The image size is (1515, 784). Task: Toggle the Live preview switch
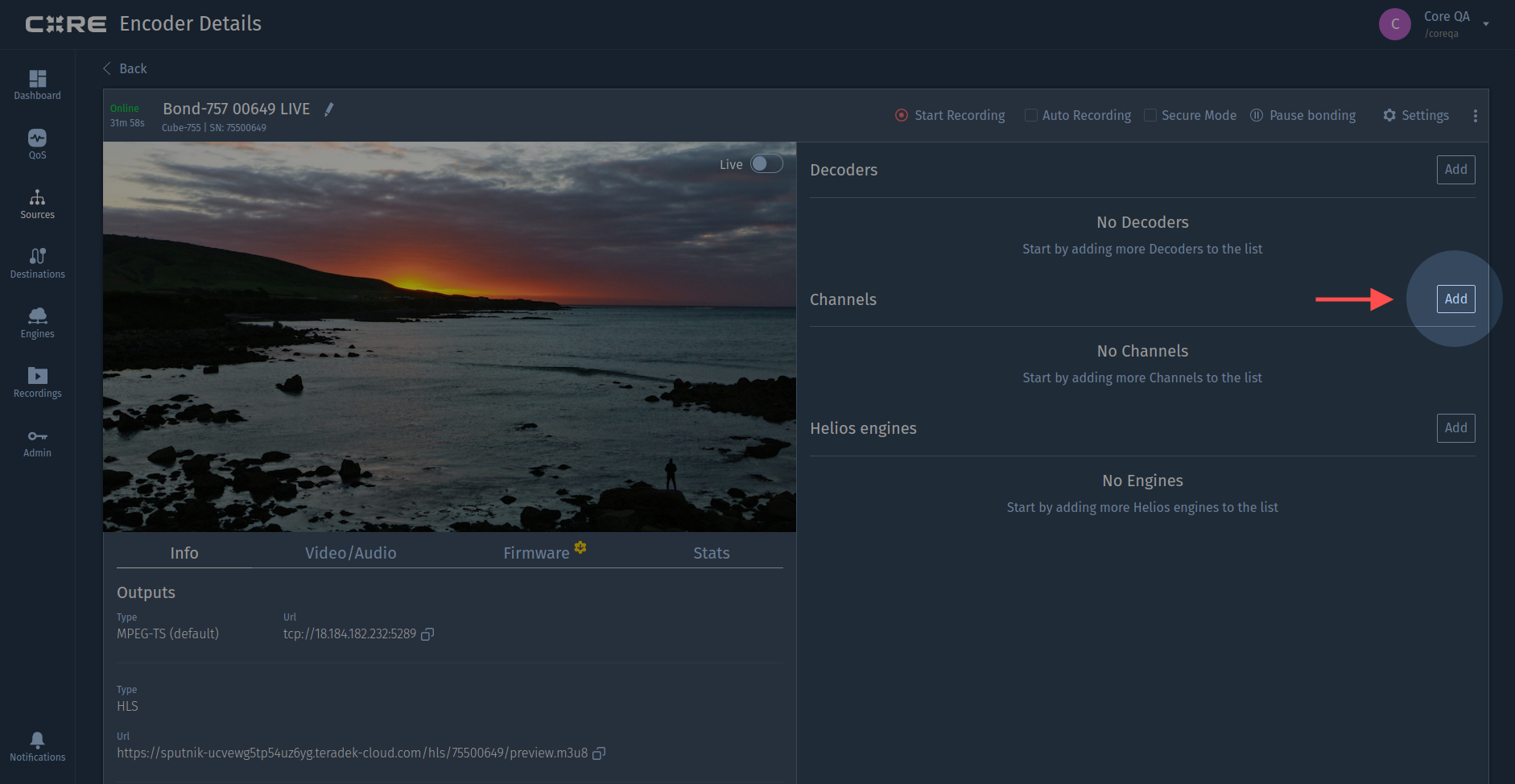[x=766, y=164]
